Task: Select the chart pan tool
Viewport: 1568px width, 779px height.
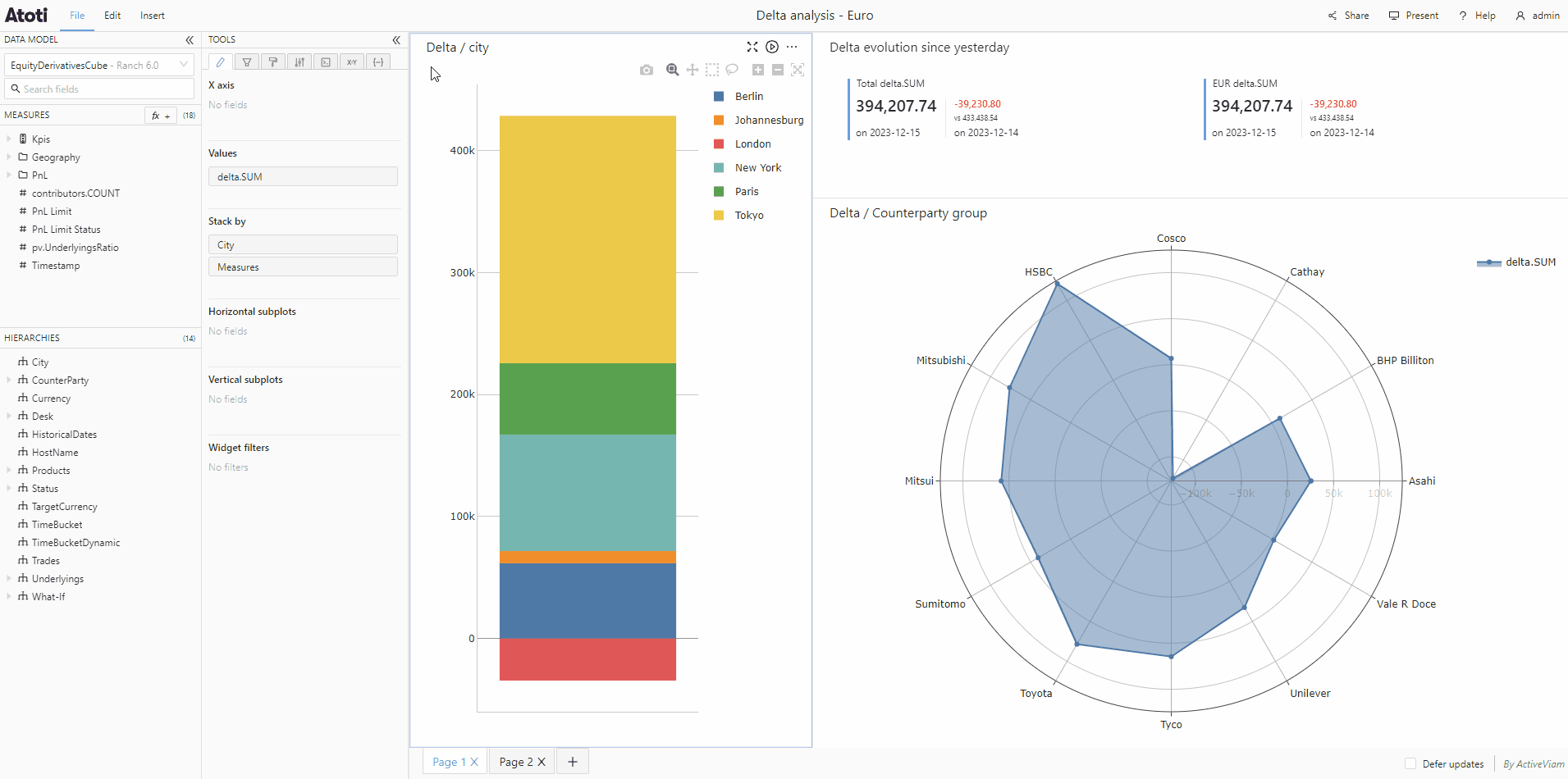Action: click(x=693, y=70)
